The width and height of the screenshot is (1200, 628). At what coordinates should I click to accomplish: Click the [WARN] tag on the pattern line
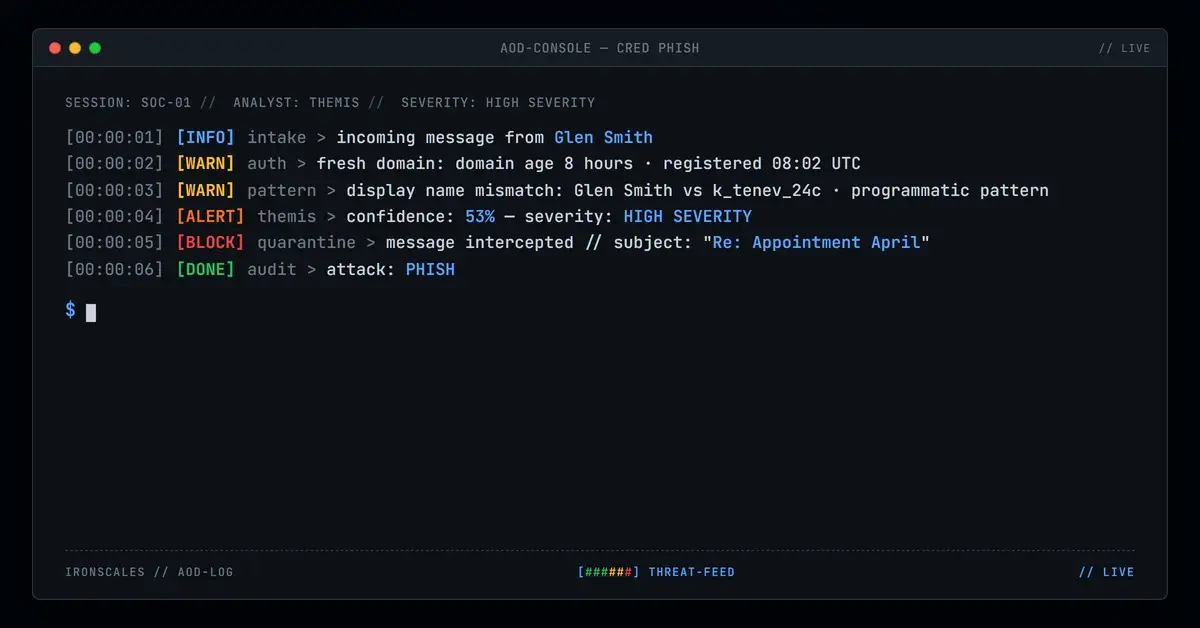coord(205,190)
